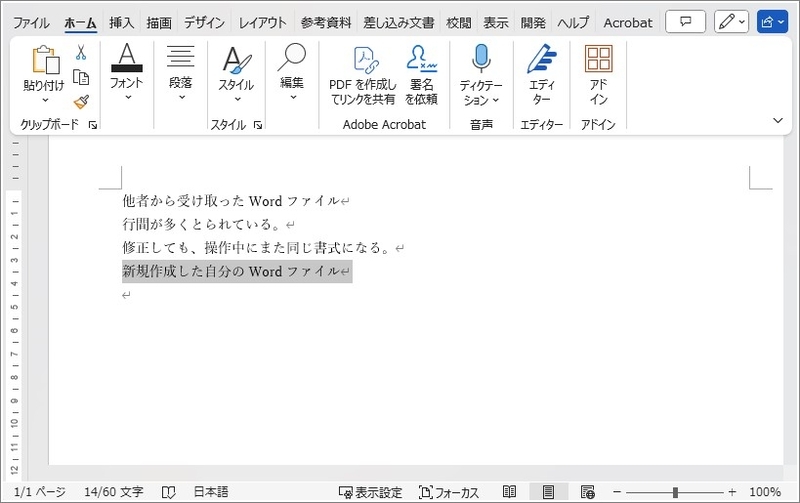Zoom in with plus button

click(x=732, y=492)
